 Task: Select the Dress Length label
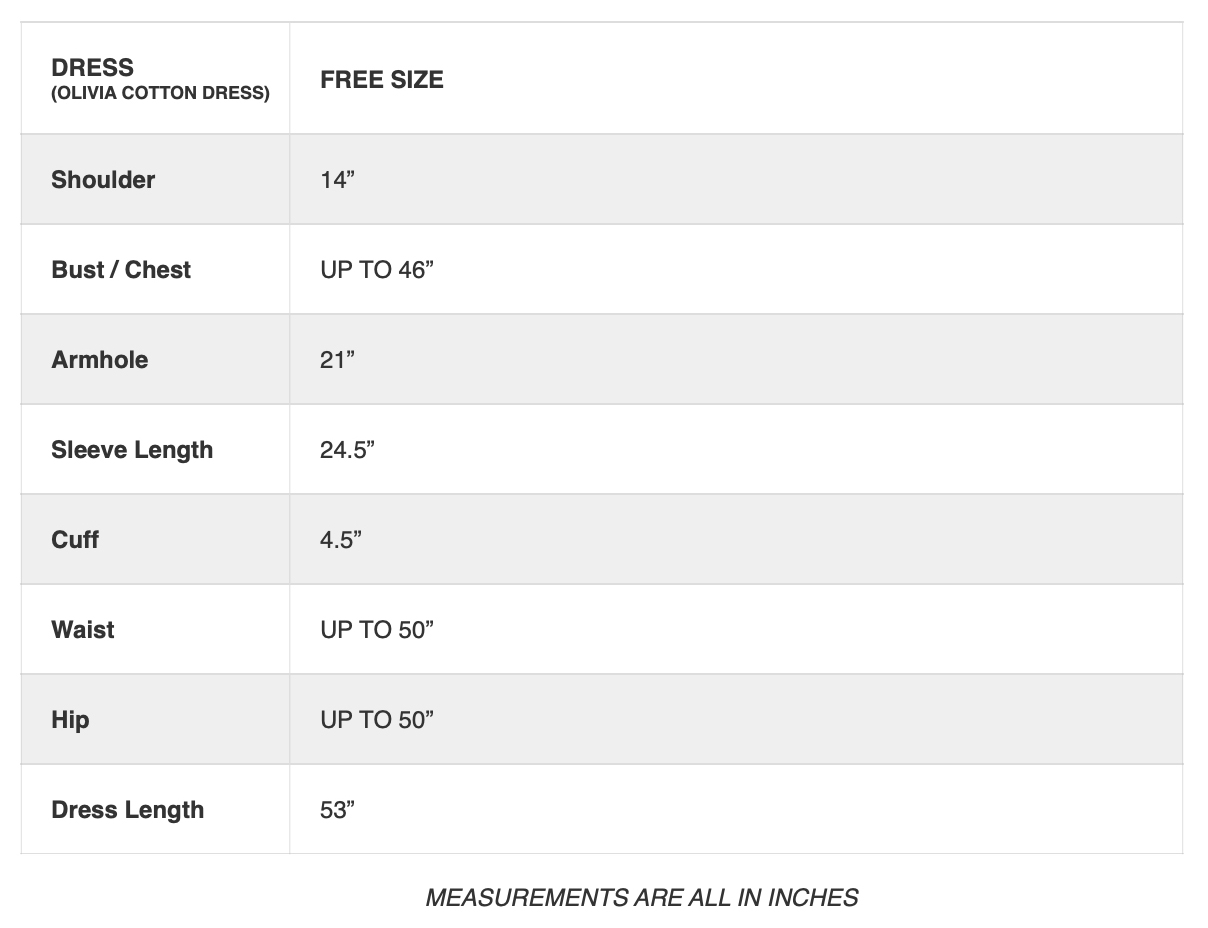point(127,810)
